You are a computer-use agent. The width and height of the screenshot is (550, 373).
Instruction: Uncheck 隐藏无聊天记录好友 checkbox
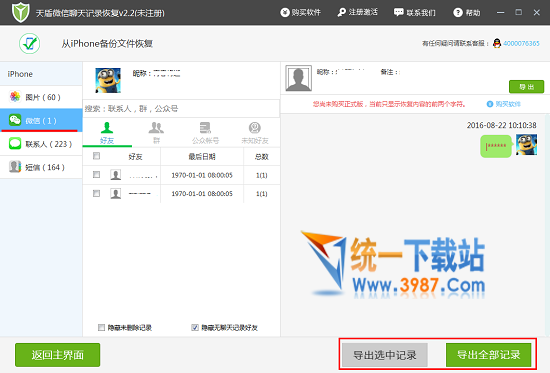pos(195,327)
